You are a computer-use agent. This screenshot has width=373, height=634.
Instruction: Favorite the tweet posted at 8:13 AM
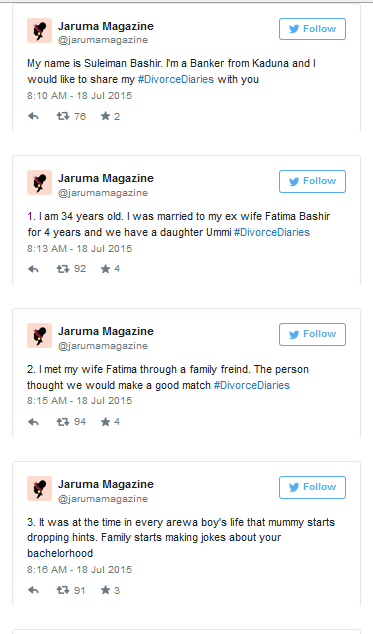[106, 269]
